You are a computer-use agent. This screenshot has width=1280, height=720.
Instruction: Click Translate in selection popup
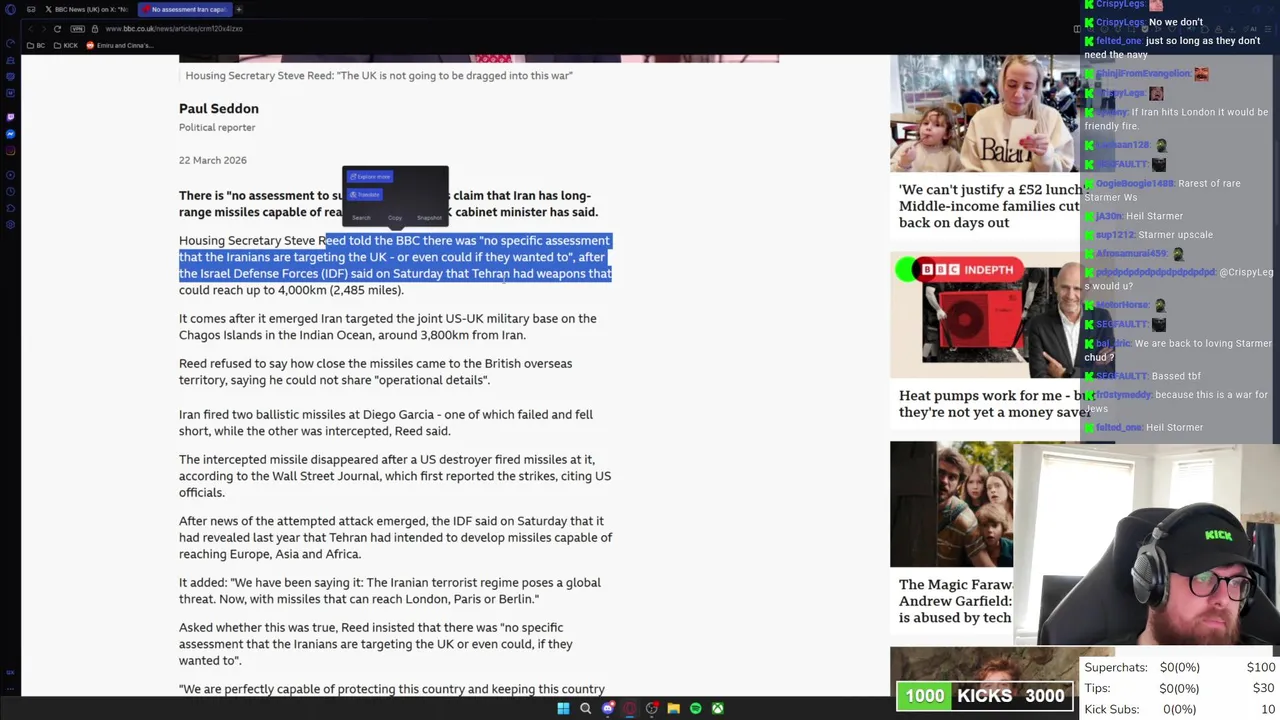pyautogui.click(x=365, y=194)
